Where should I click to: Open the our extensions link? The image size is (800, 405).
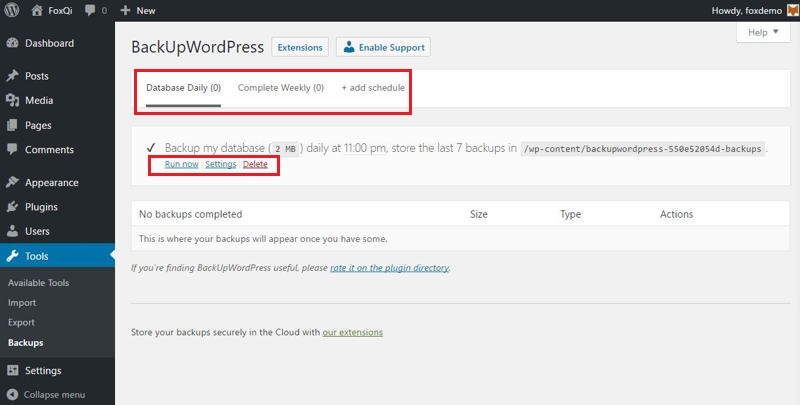coord(353,332)
